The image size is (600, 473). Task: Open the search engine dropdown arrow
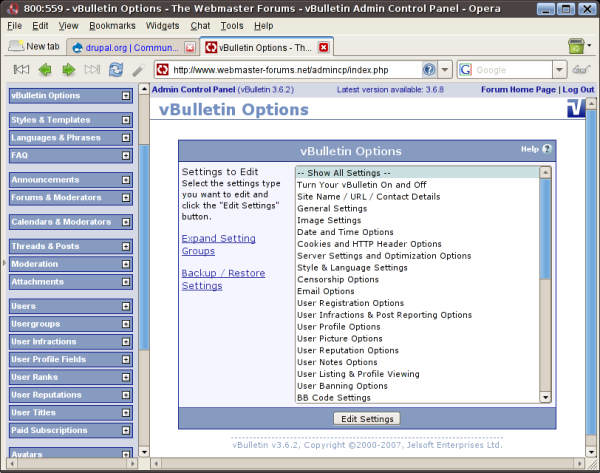pos(559,70)
